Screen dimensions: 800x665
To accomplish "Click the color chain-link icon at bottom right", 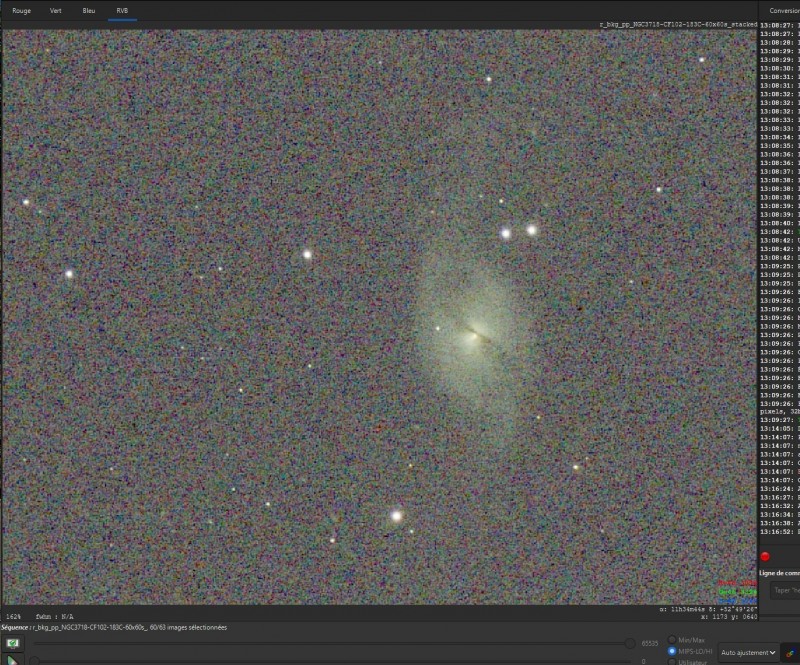I will pos(790,653).
